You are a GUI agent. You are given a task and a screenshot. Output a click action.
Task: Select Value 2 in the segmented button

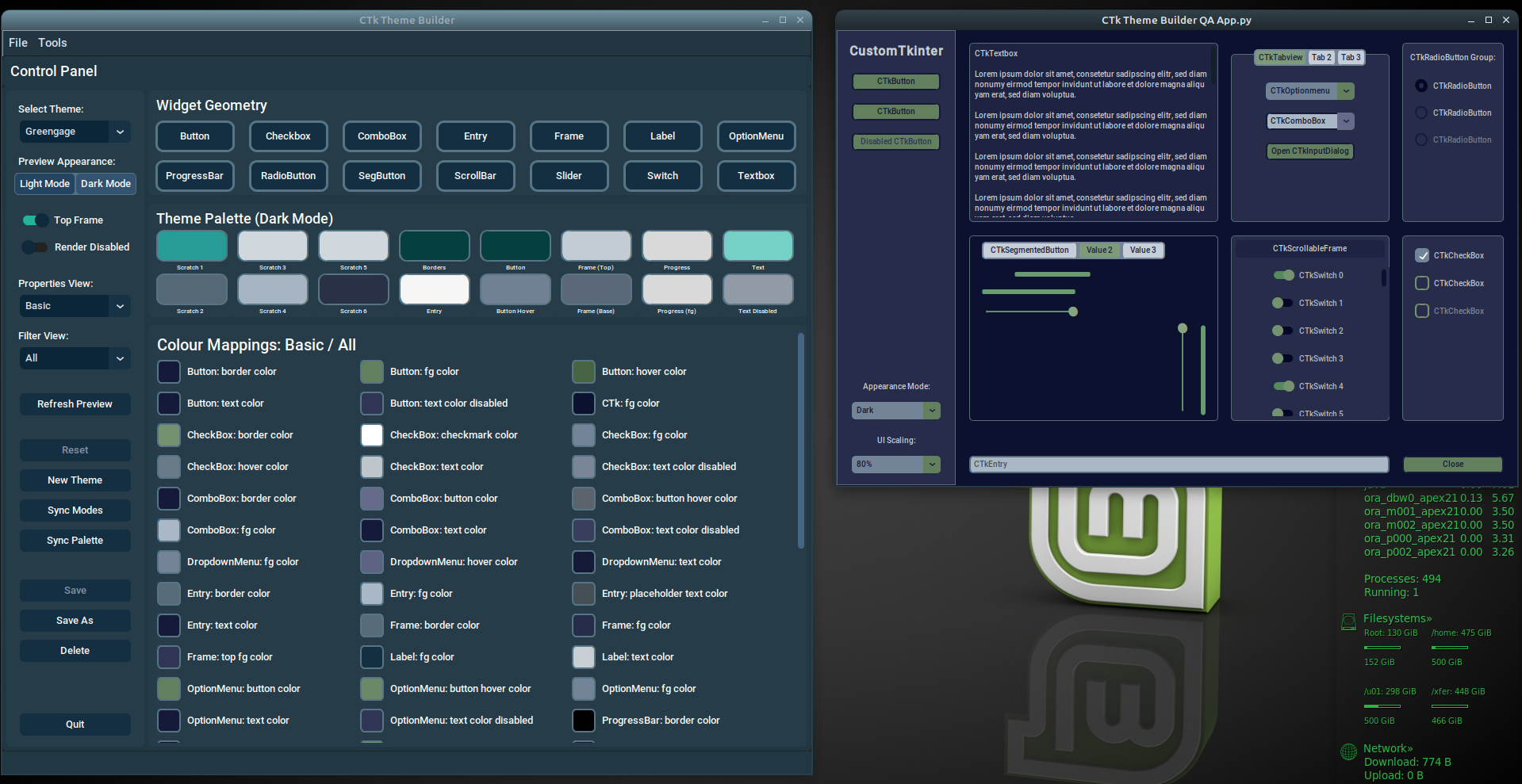1099,250
